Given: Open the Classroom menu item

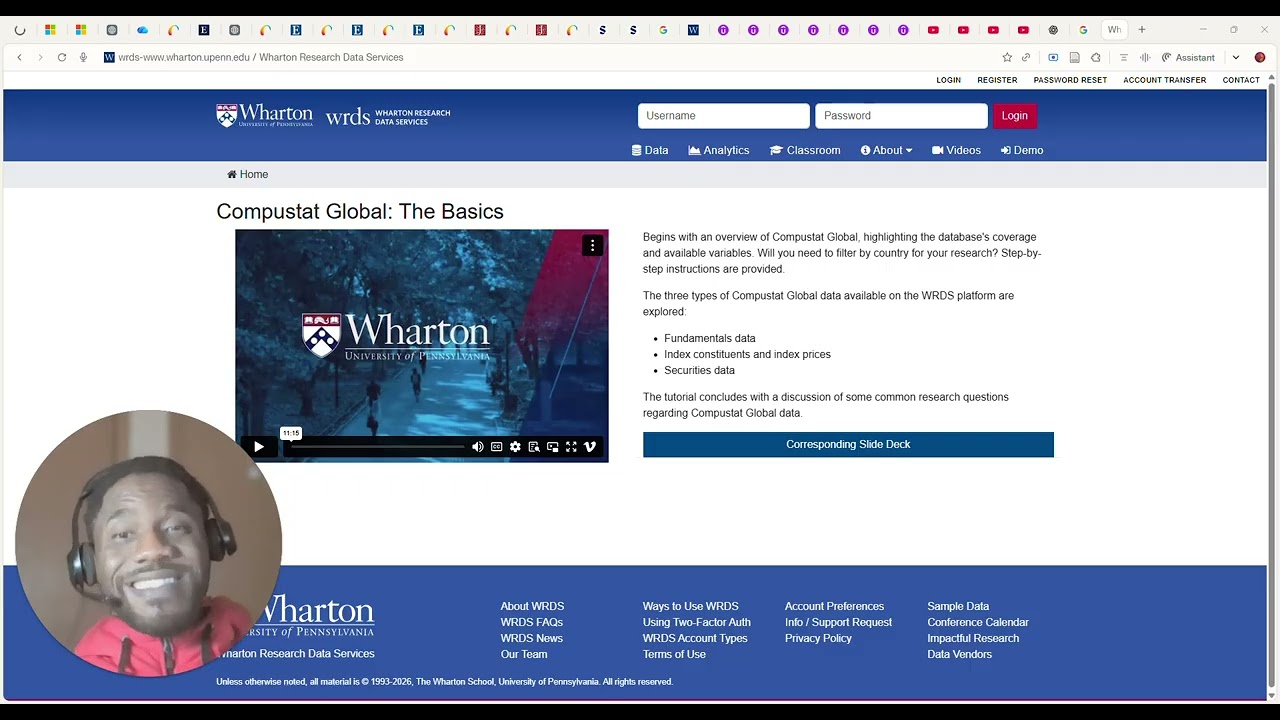Looking at the screenshot, I should pyautogui.click(x=805, y=150).
